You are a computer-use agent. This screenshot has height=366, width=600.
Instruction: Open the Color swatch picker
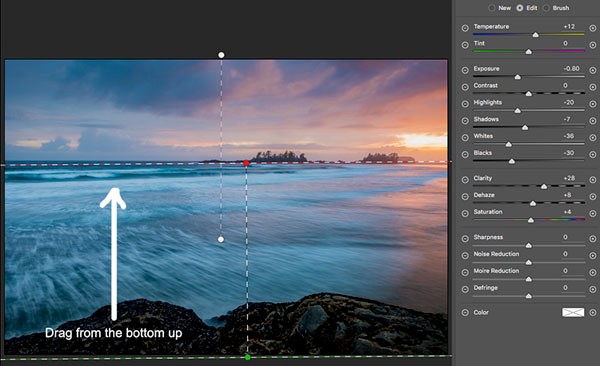[573, 312]
